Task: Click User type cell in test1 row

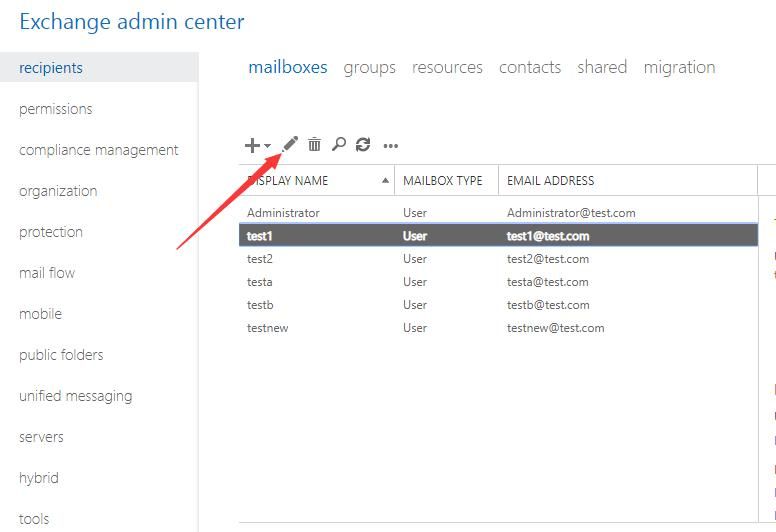Action: (415, 236)
